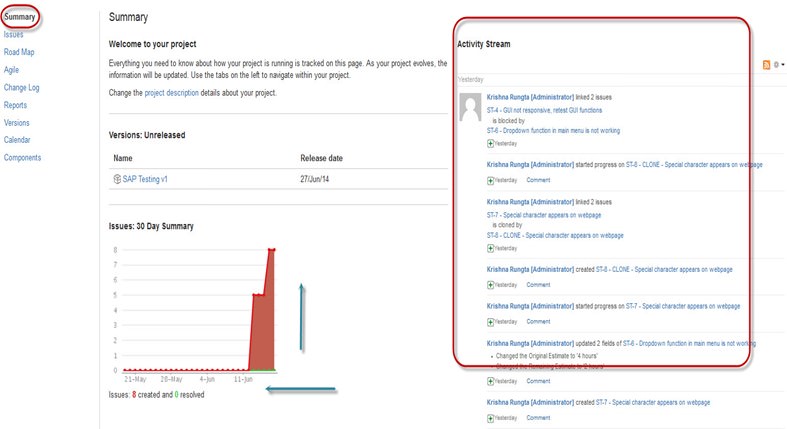
Task: Open the Versions sidebar tab
Action: tap(17, 123)
